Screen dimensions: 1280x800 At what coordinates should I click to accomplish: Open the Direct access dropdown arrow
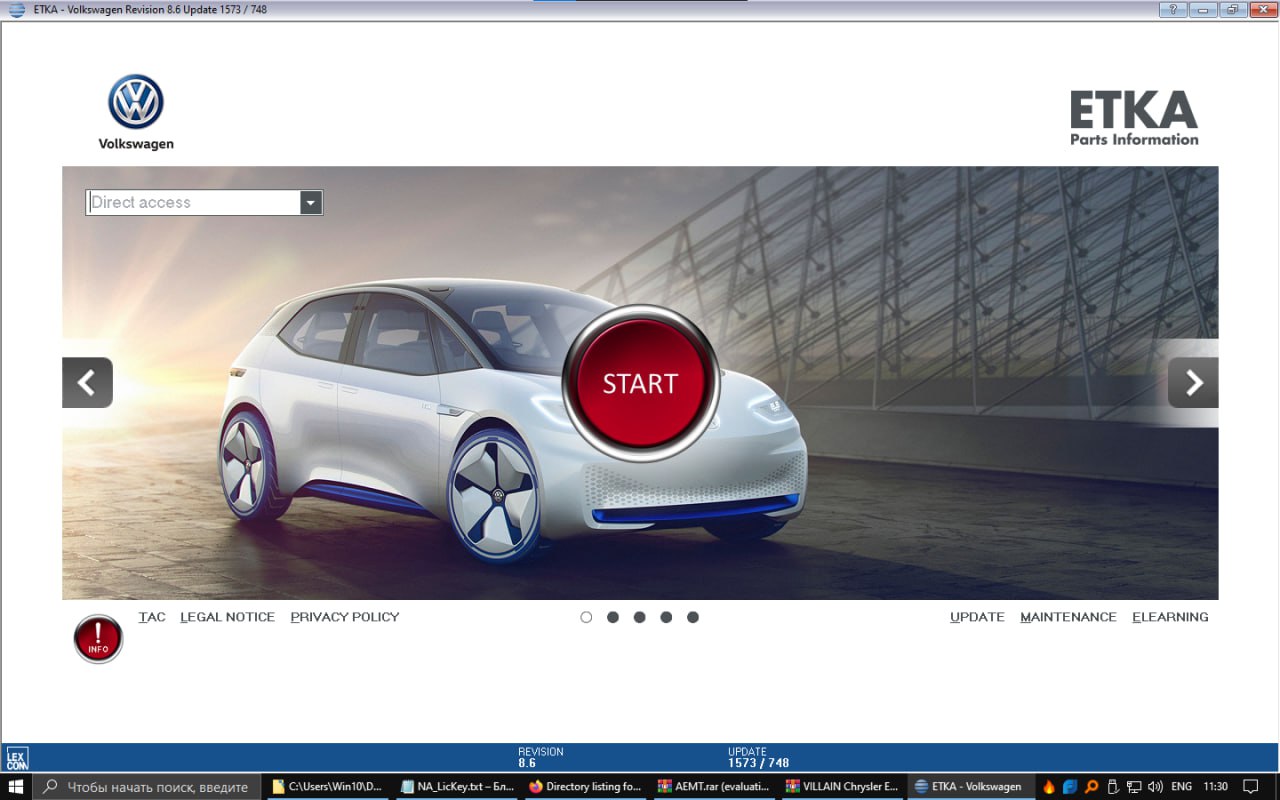click(x=312, y=202)
